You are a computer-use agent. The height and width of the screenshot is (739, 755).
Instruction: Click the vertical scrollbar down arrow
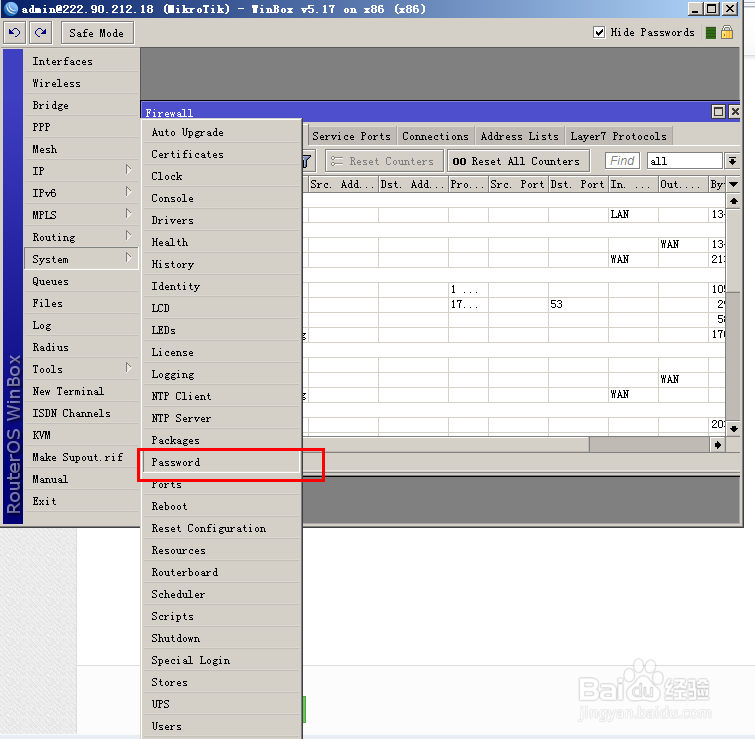click(x=733, y=428)
